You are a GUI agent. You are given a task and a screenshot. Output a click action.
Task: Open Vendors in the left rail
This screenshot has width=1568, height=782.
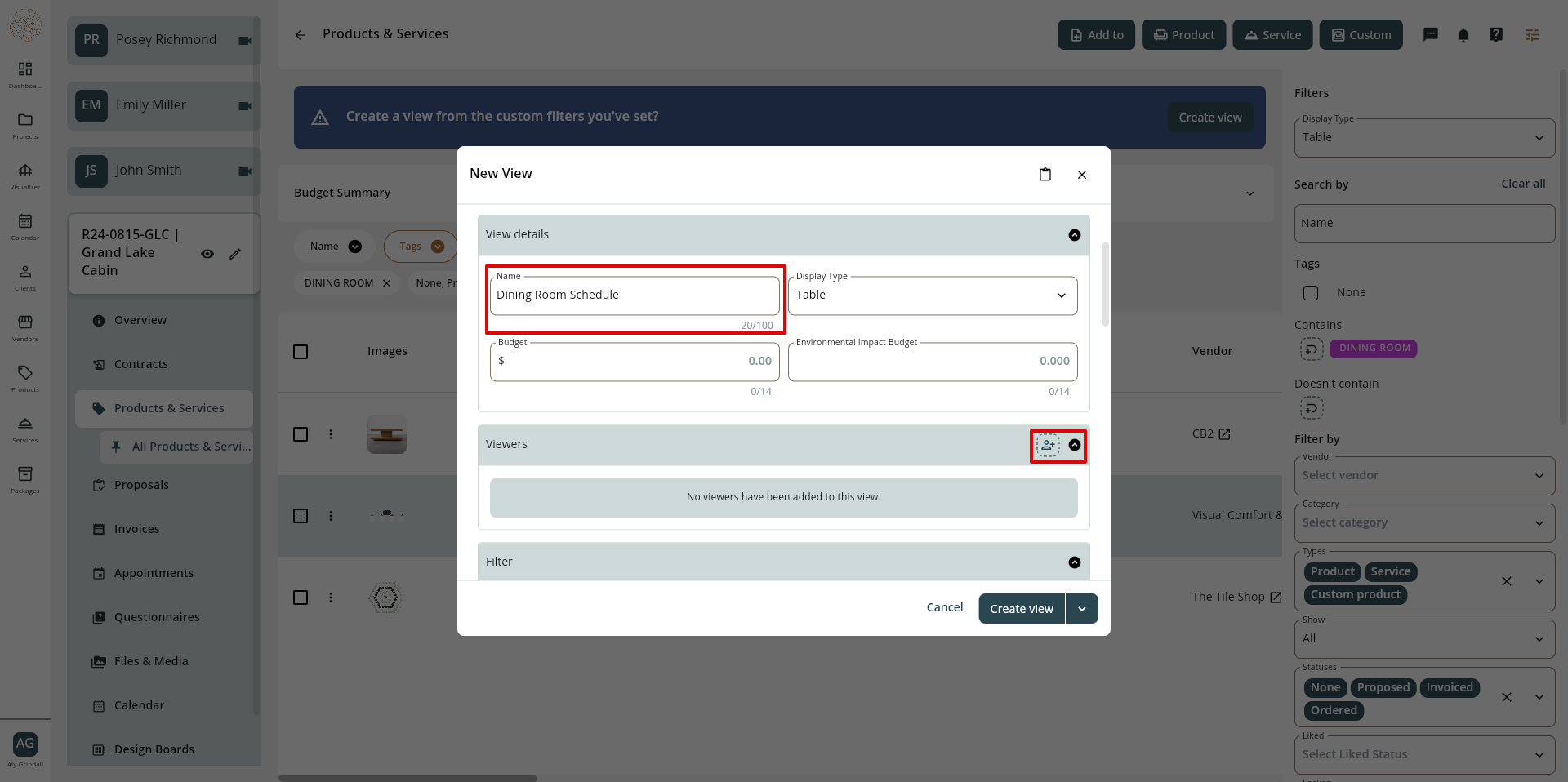click(25, 327)
